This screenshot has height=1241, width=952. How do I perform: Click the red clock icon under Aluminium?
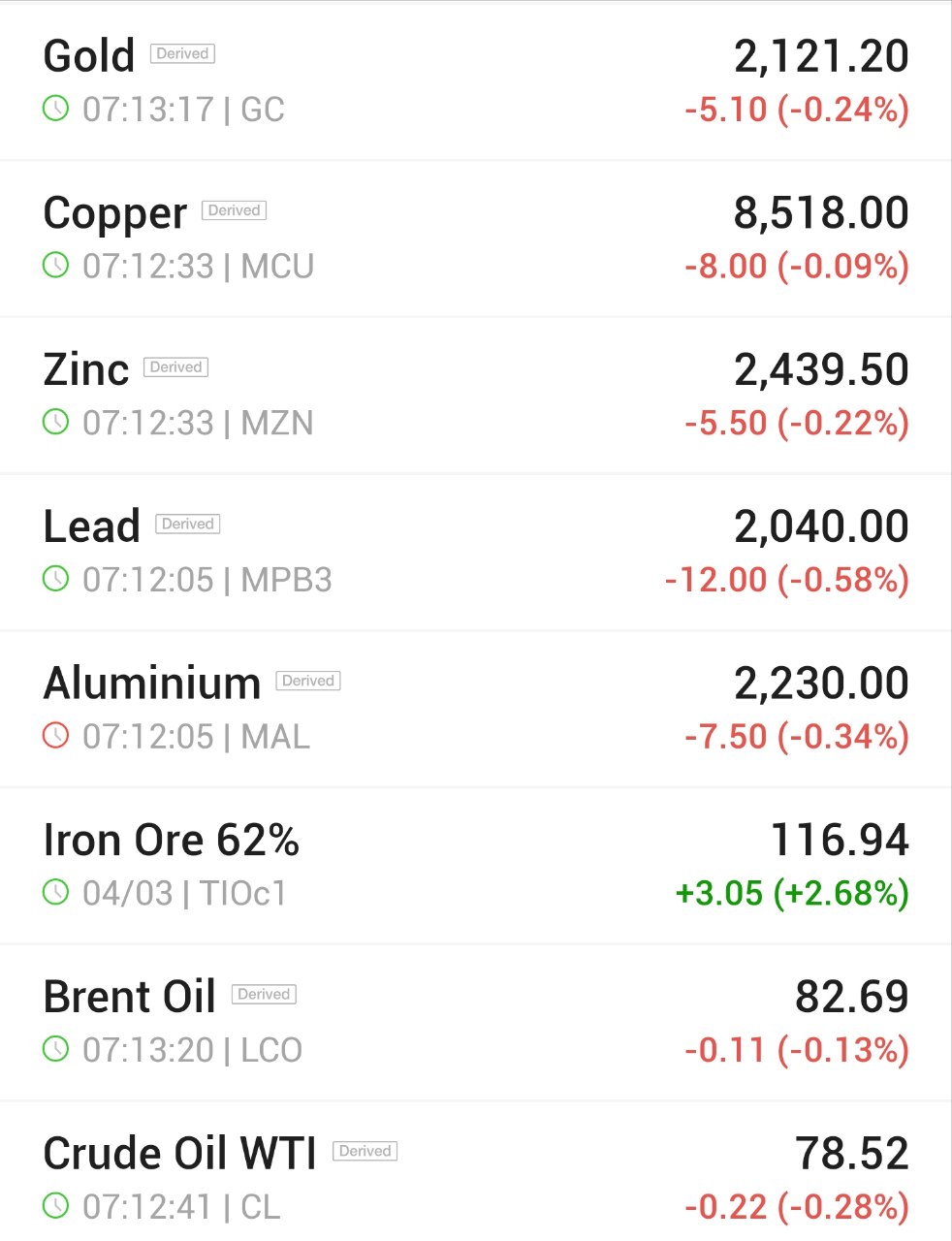tap(56, 736)
